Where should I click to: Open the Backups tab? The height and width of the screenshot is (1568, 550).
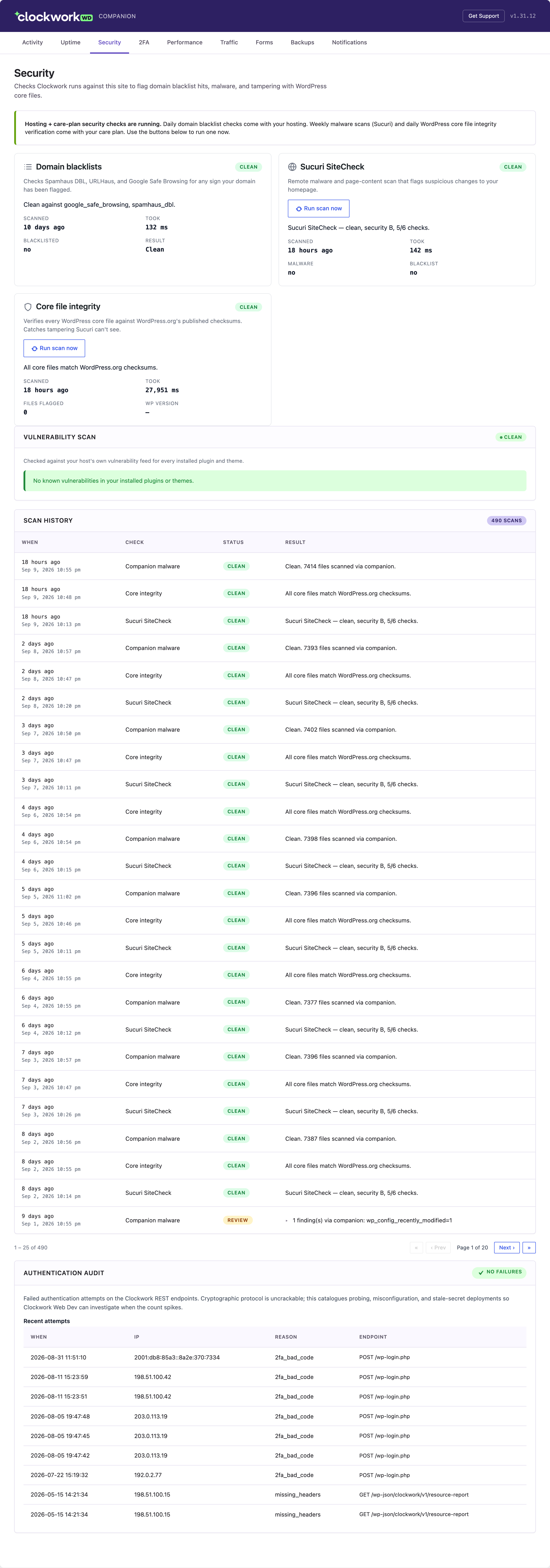[x=302, y=43]
